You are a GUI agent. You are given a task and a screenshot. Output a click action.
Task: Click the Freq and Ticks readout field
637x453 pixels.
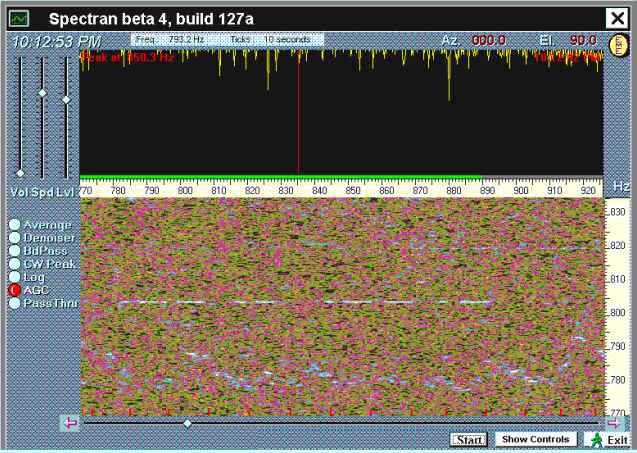tap(228, 39)
